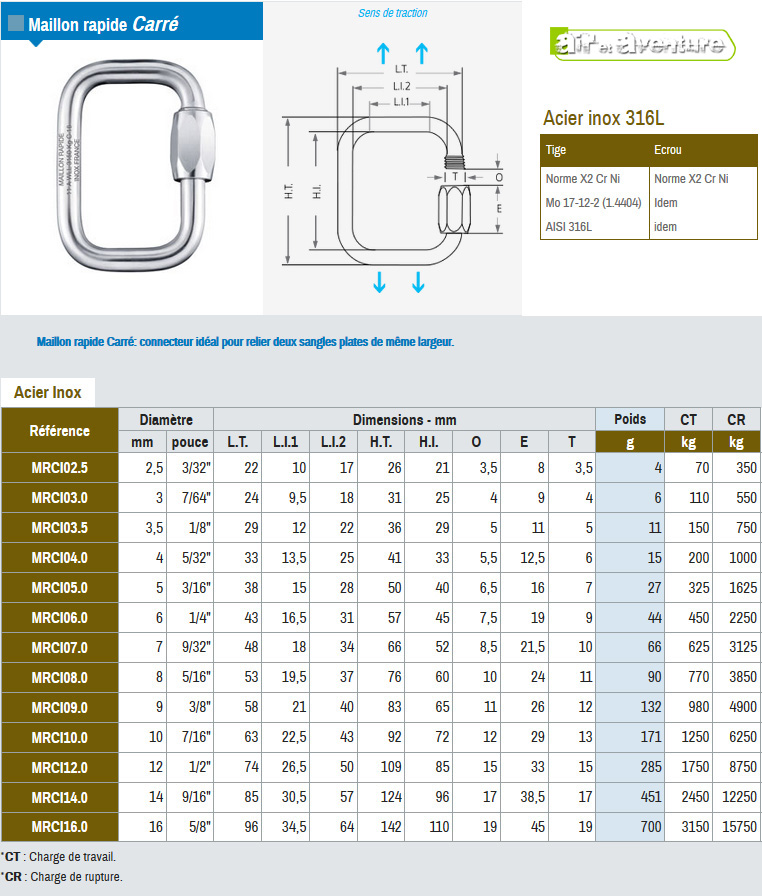The width and height of the screenshot is (762, 896).
Task: Click CR value 6250 for MRCI10.0
Action: click(743, 737)
